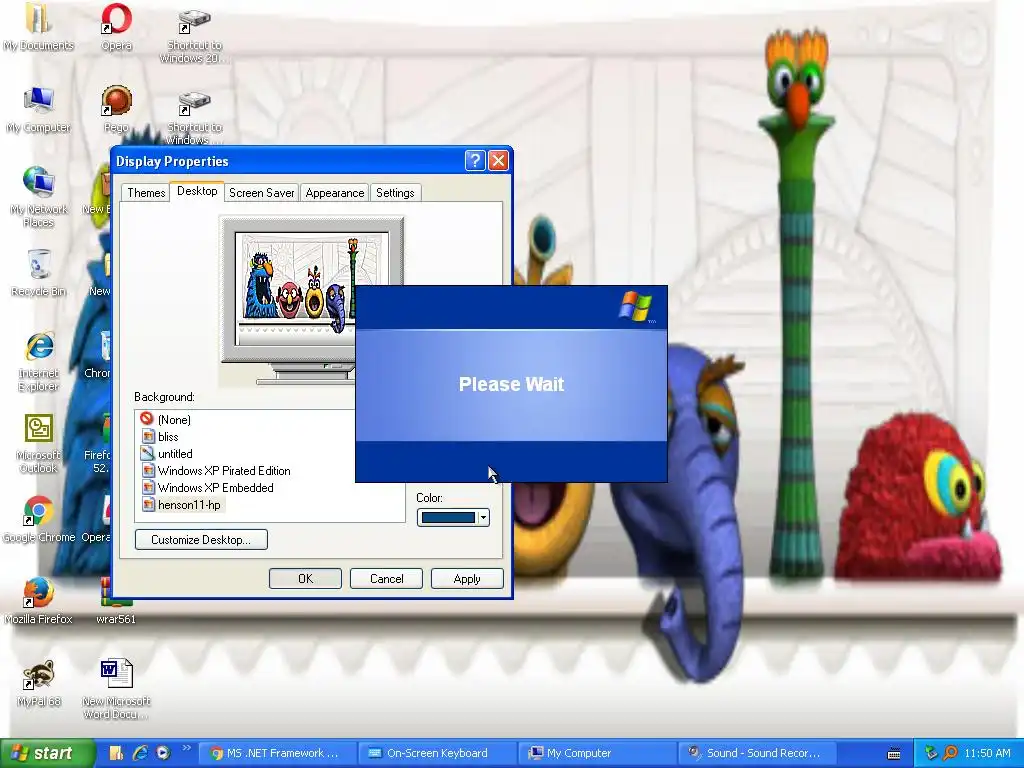This screenshot has width=1024, height=768.
Task: Switch to the Settings tab
Action: click(395, 193)
